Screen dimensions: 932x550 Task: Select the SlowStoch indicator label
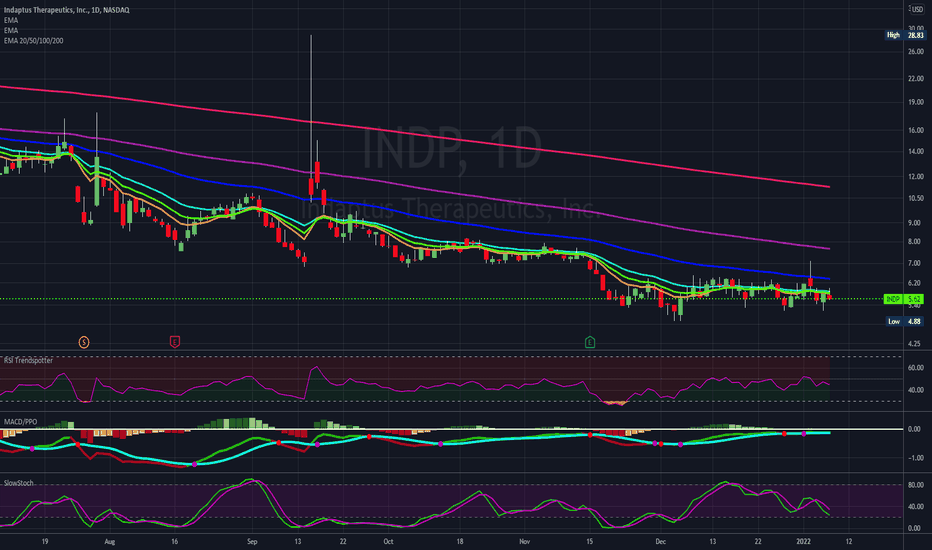[x=18, y=483]
